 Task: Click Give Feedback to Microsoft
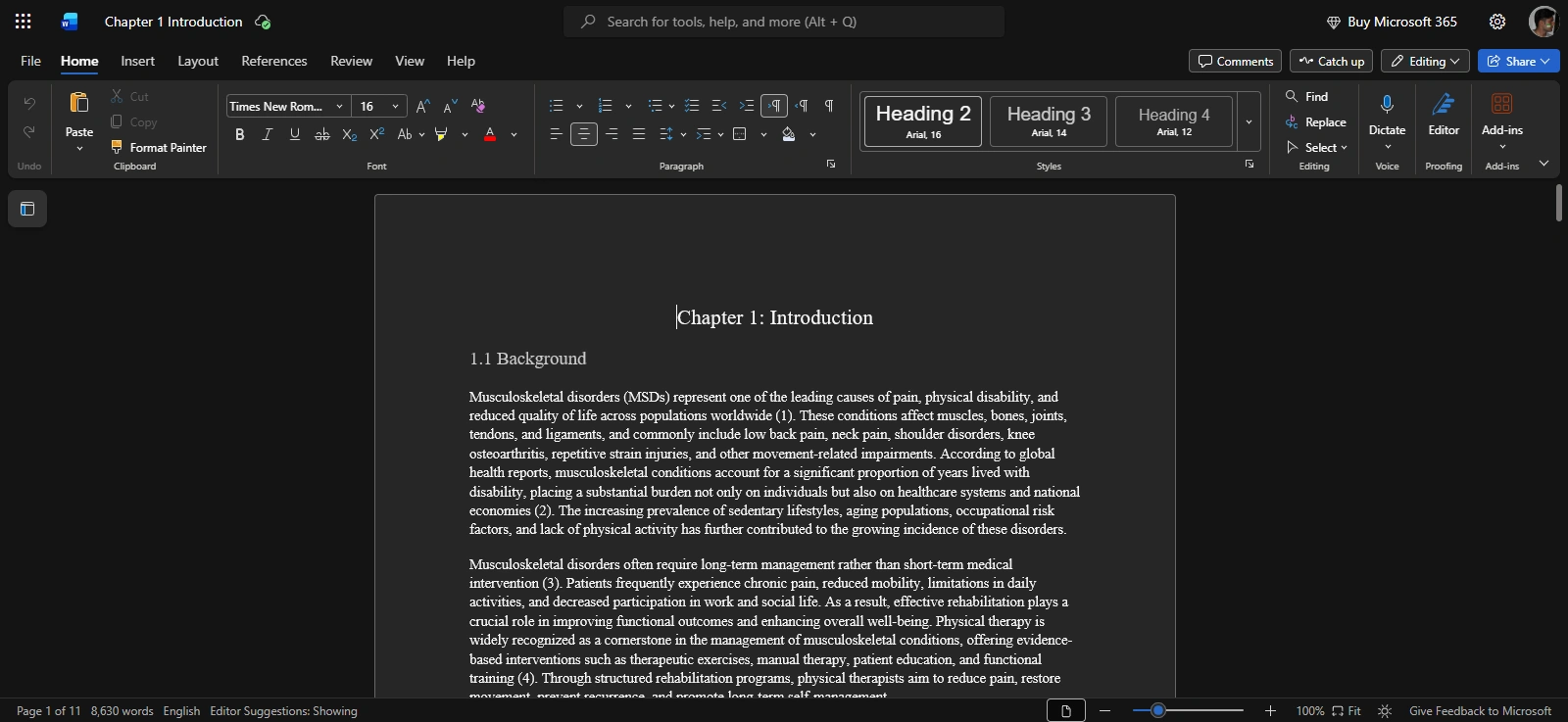(1480, 711)
